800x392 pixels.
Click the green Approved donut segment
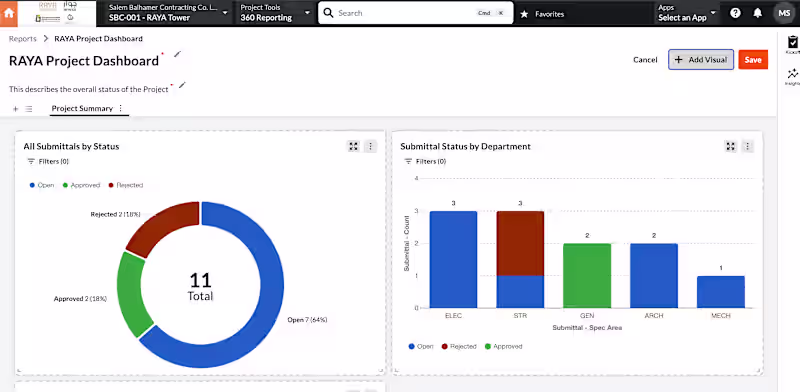(131, 293)
